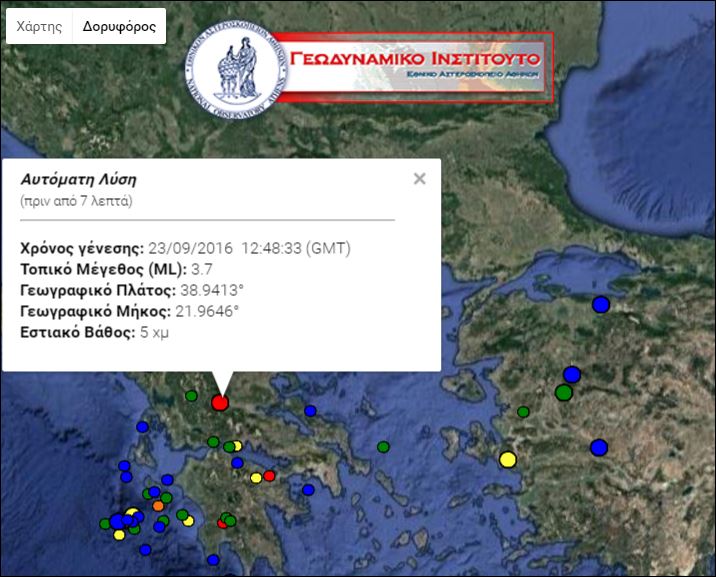Click the large yellow marker on Turkish coast
This screenshot has height=577, width=716.
pyautogui.click(x=507, y=459)
